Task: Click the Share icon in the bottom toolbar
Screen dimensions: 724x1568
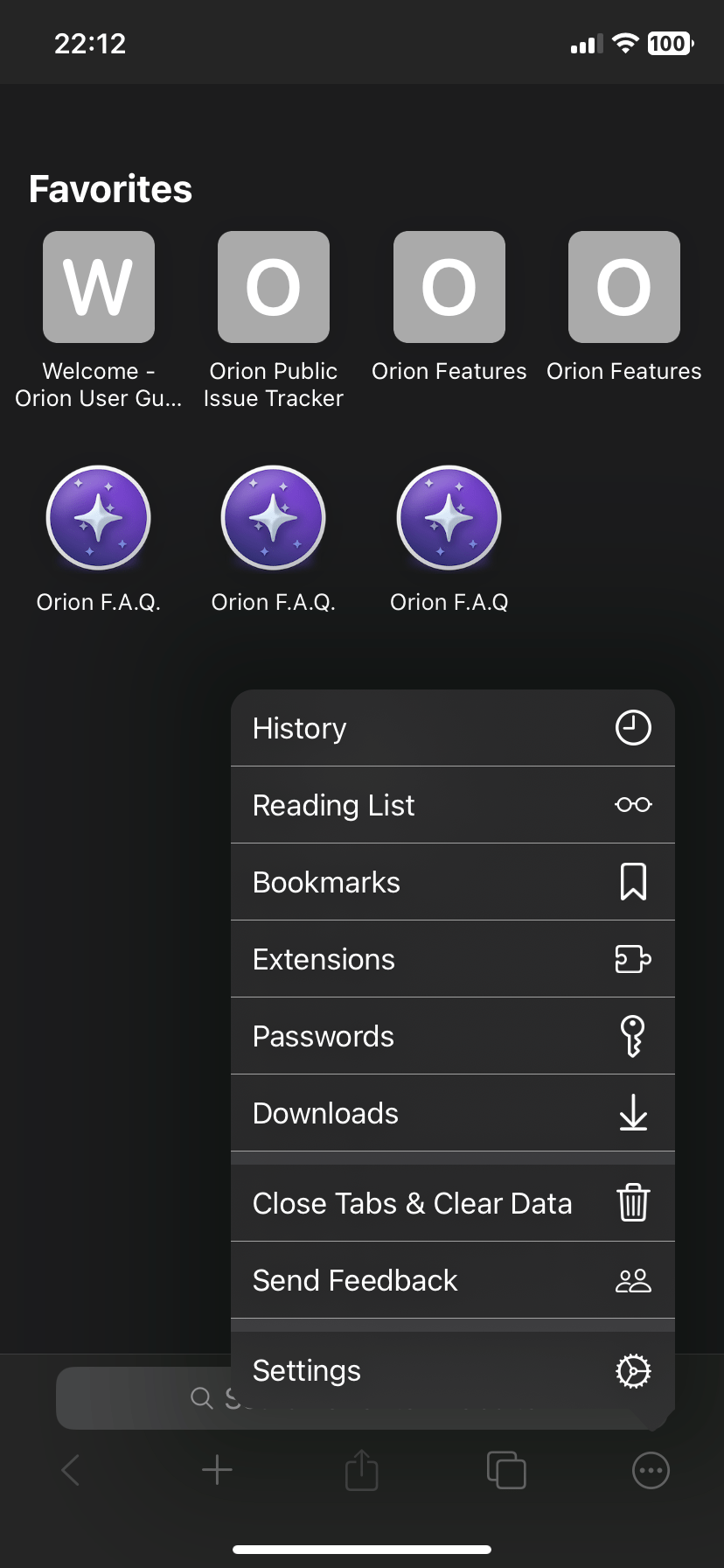Action: [361, 1470]
